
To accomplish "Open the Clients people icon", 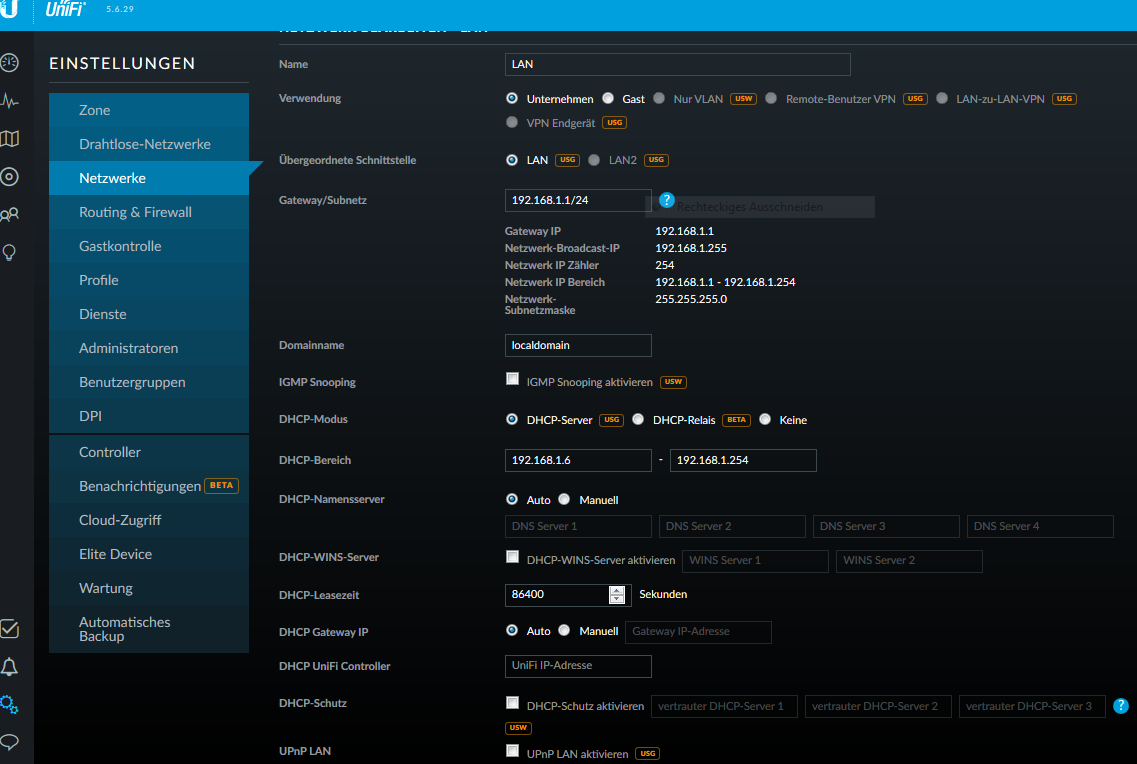I will (9, 215).
